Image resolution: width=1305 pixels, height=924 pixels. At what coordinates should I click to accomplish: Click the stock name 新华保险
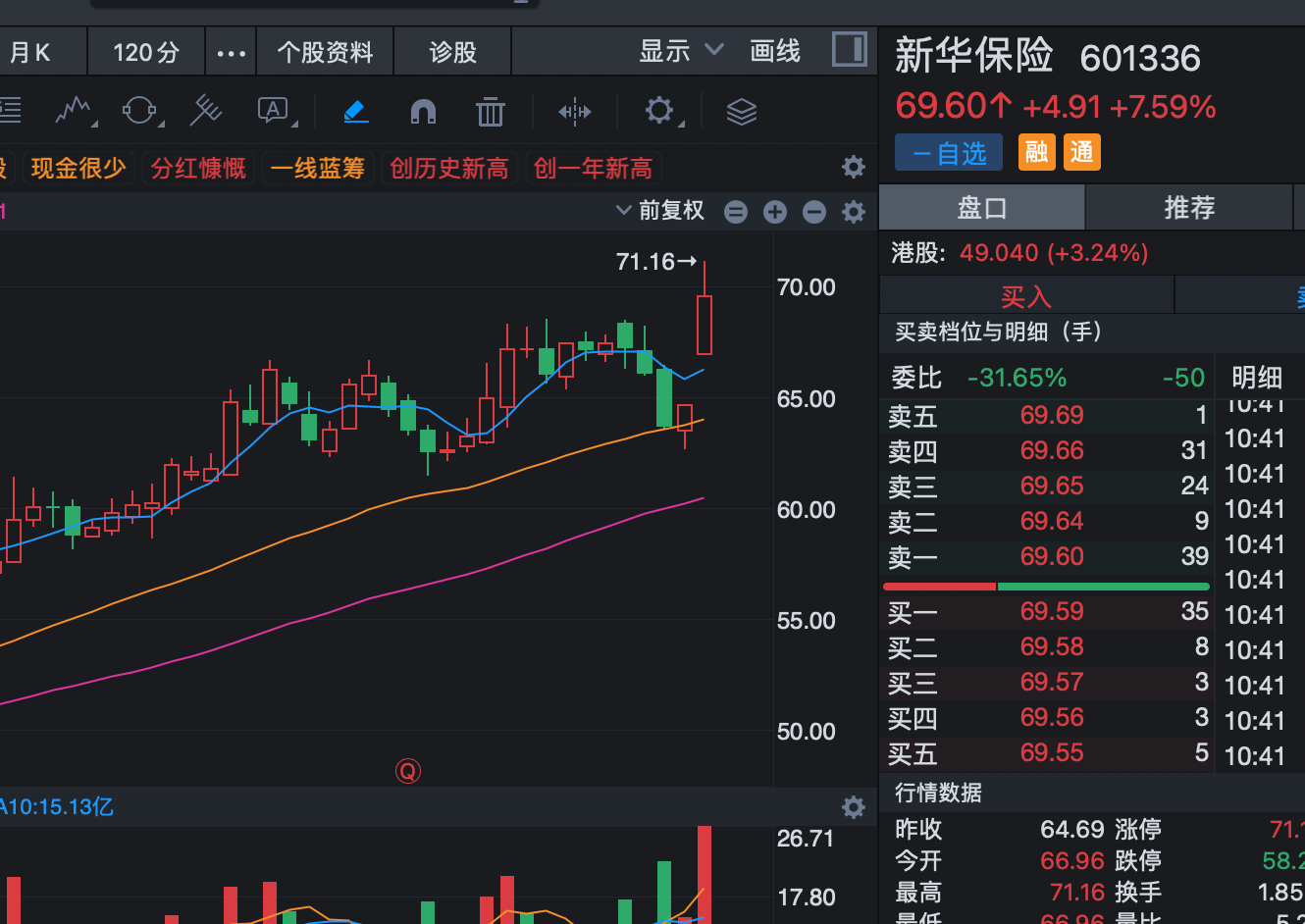tap(974, 56)
